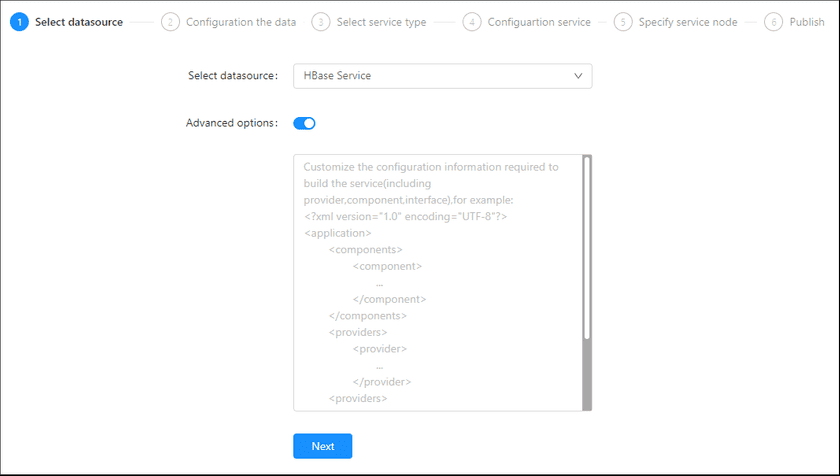The width and height of the screenshot is (840, 476).
Task: Click the step 6 number circle
Action: pos(773,22)
